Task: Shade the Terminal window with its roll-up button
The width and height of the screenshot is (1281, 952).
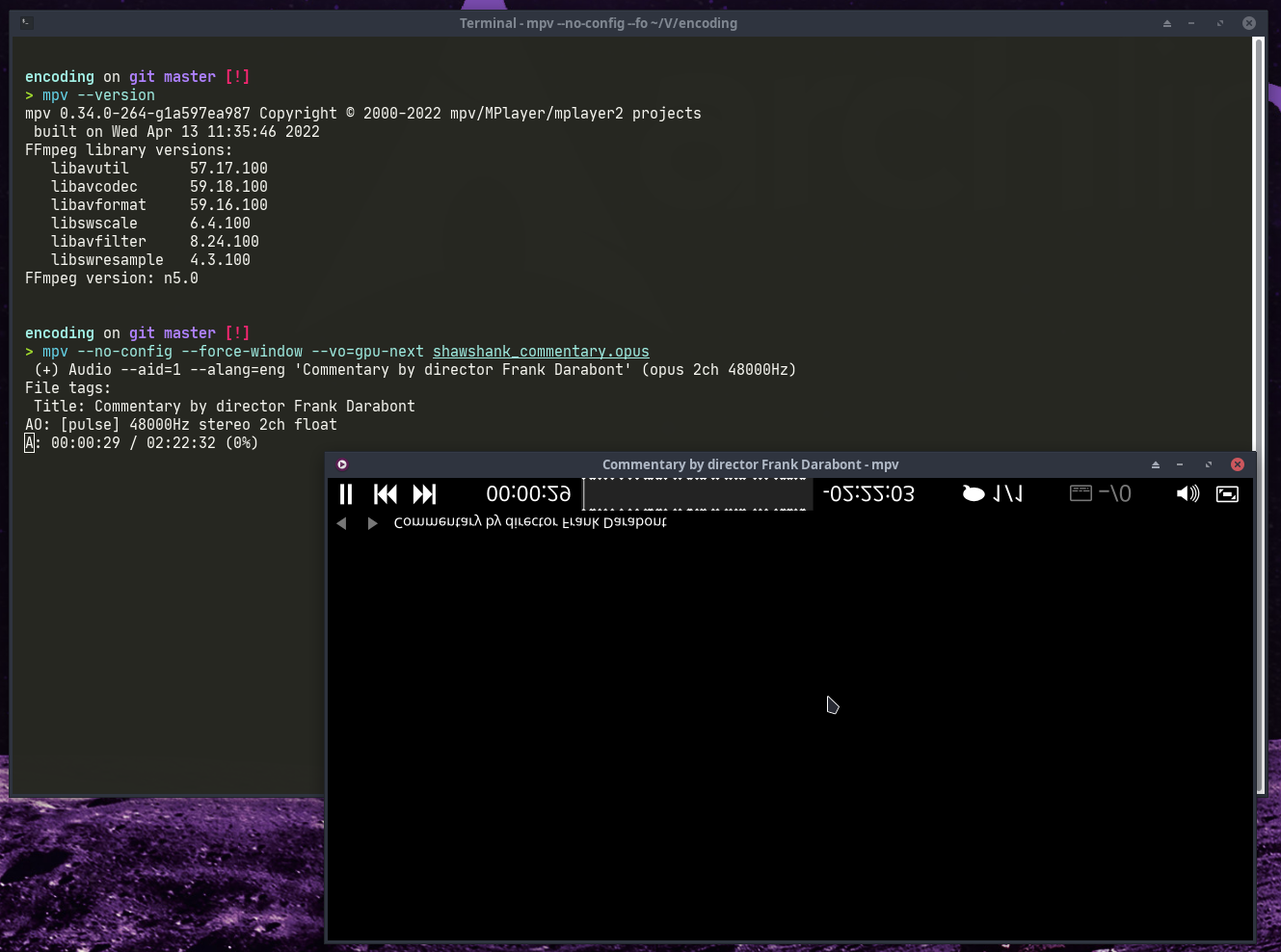Action: pos(1166,22)
